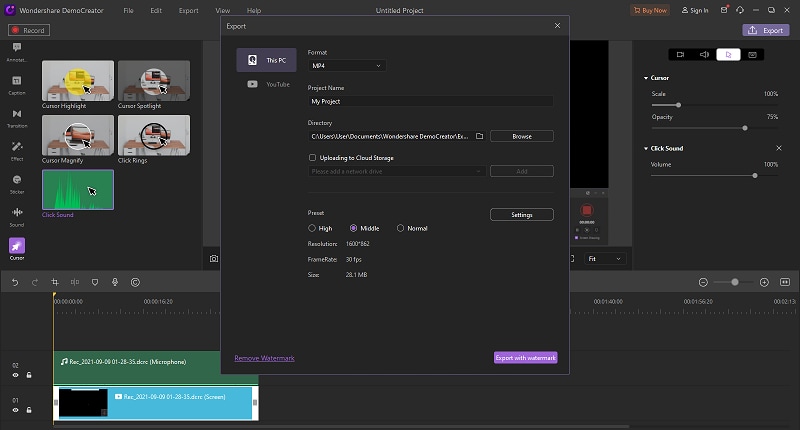
Task: Open preset Settings button
Action: pos(522,215)
